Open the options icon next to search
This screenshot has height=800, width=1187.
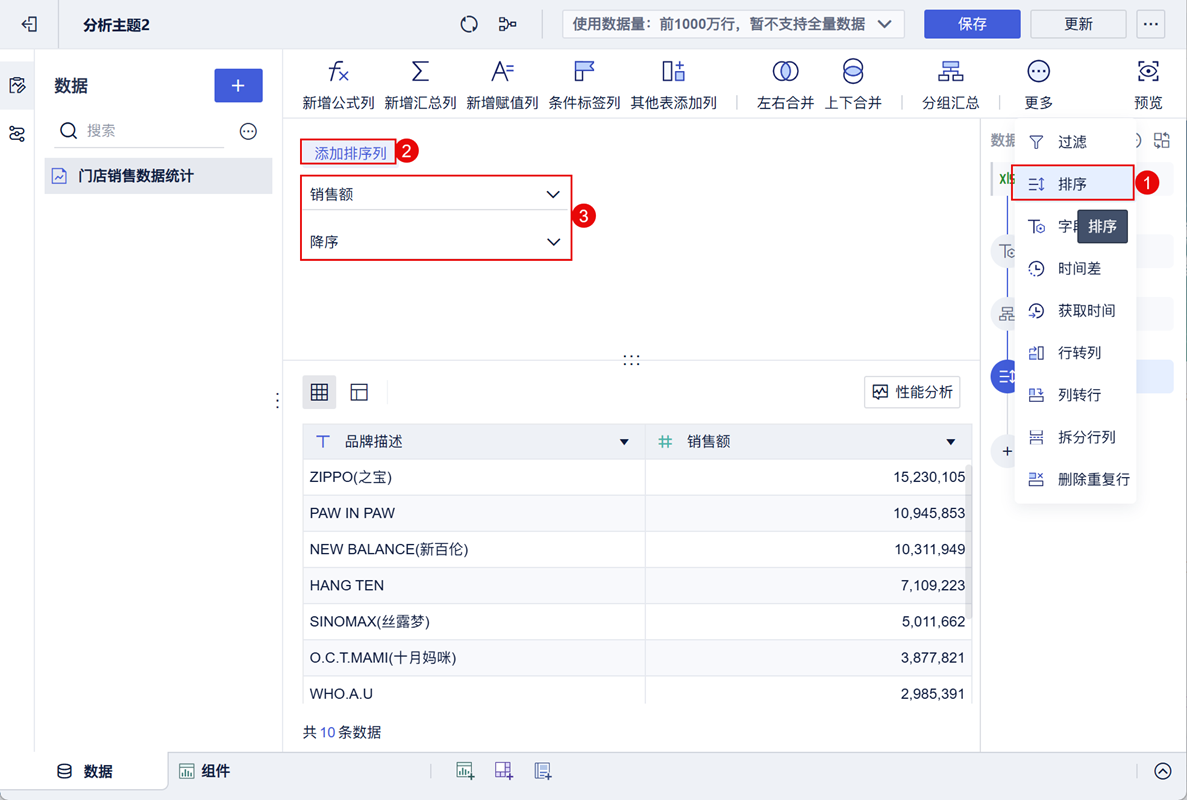[x=248, y=131]
